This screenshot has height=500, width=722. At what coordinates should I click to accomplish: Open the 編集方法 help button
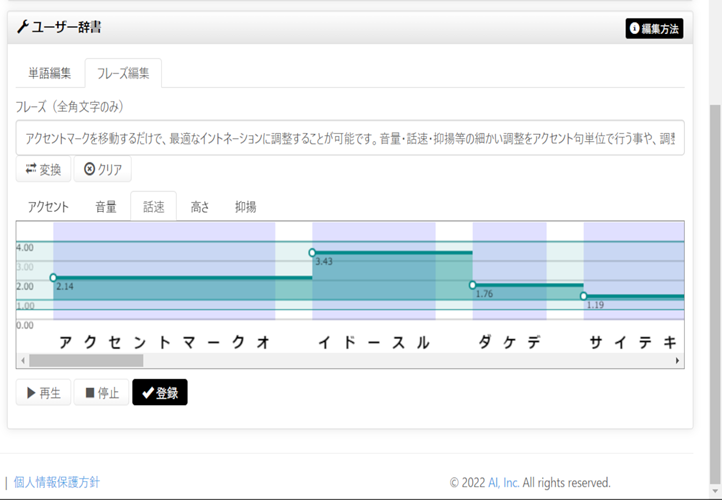pyautogui.click(x=654, y=29)
